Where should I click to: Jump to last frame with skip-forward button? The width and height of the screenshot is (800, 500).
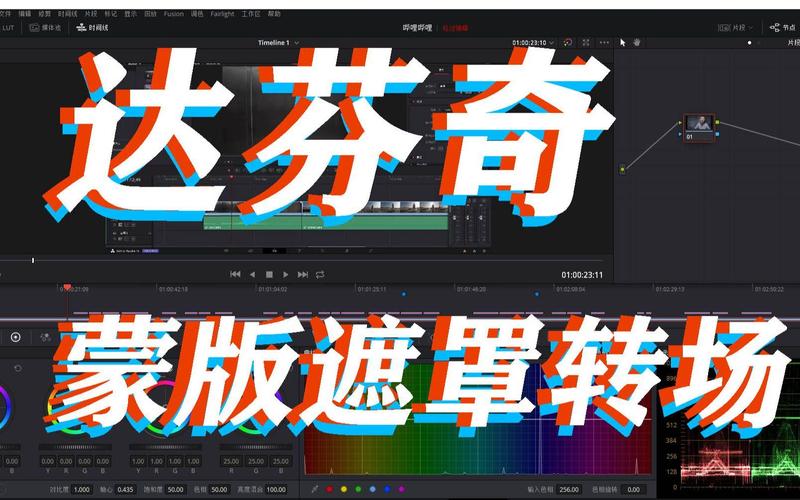point(303,274)
